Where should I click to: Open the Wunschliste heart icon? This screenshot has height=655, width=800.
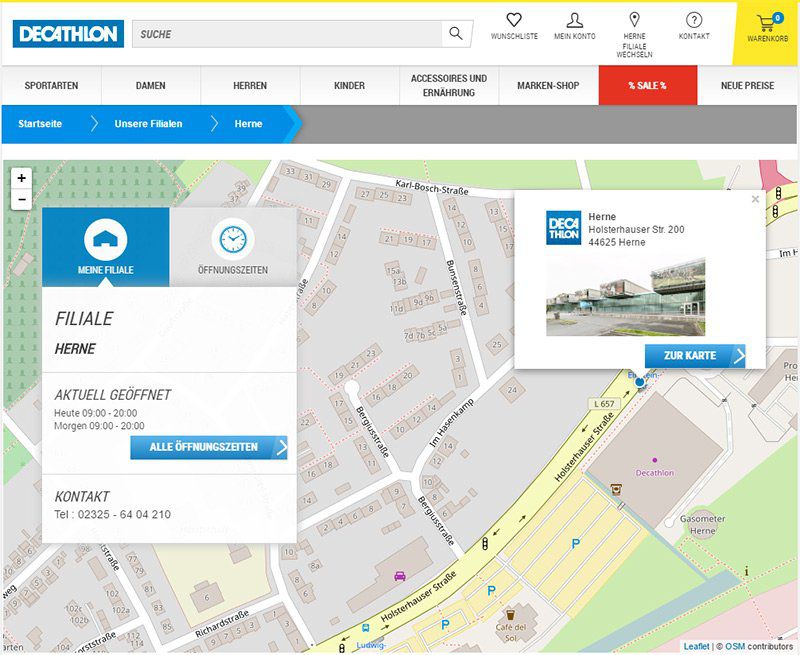[x=514, y=20]
